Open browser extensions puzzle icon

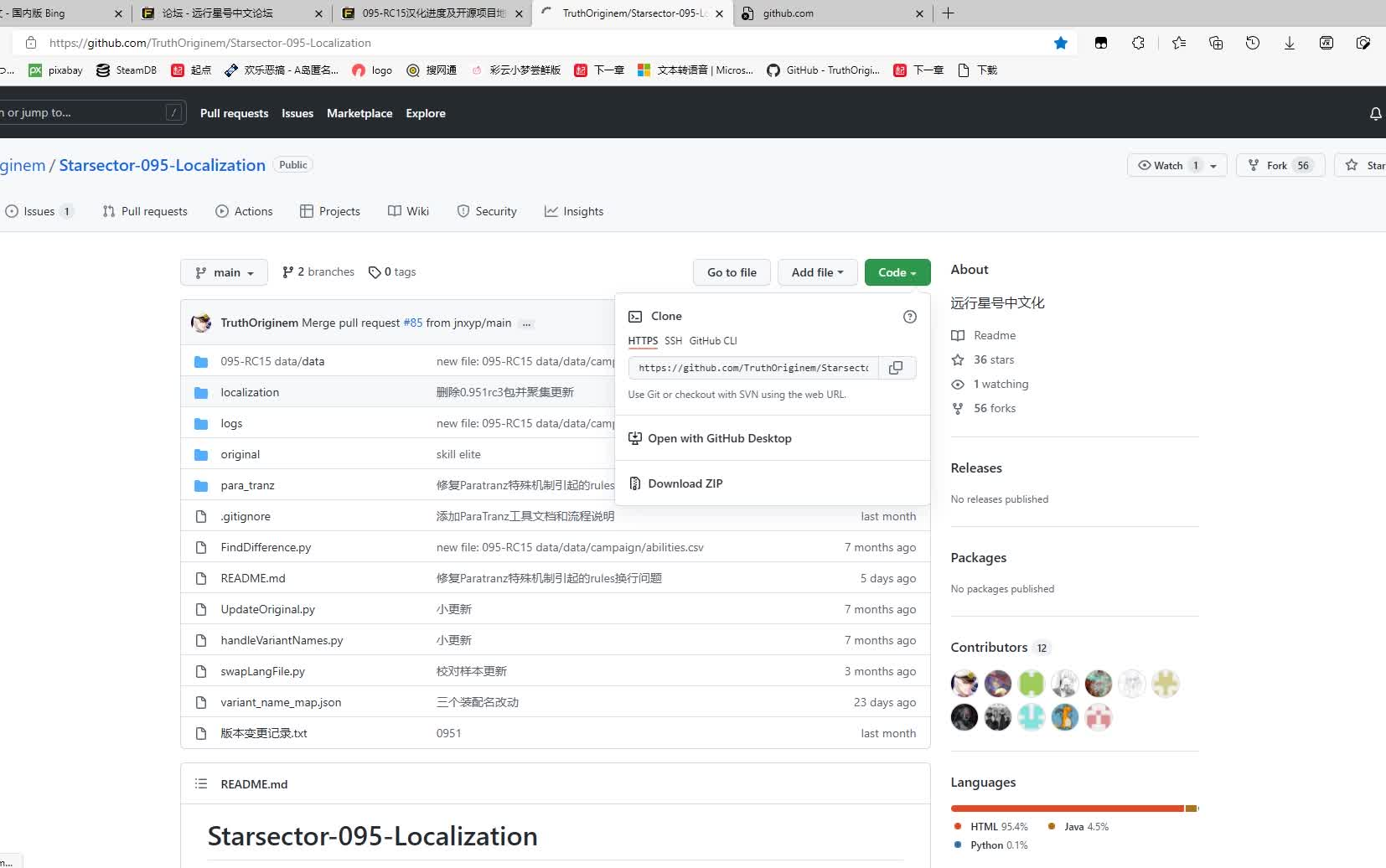coord(1138,43)
